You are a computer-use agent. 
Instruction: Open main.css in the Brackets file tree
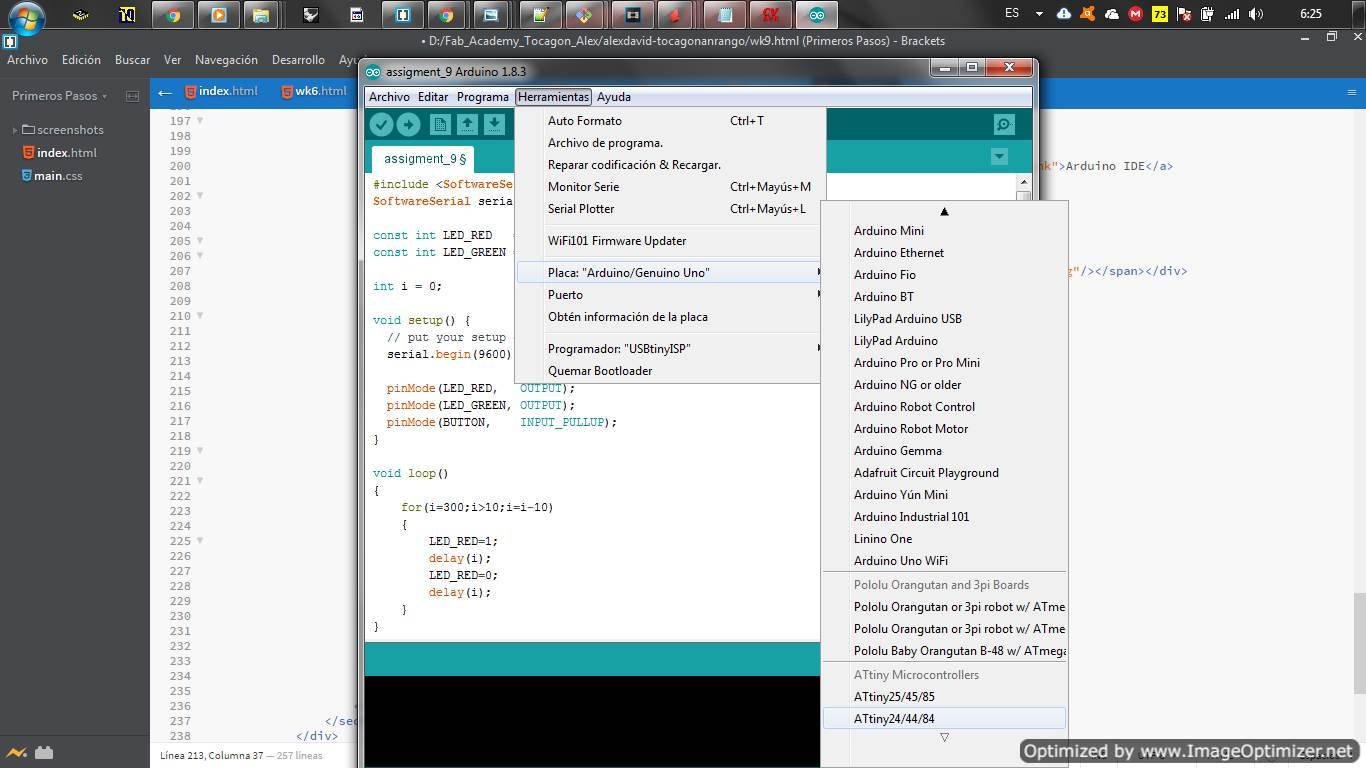point(58,176)
